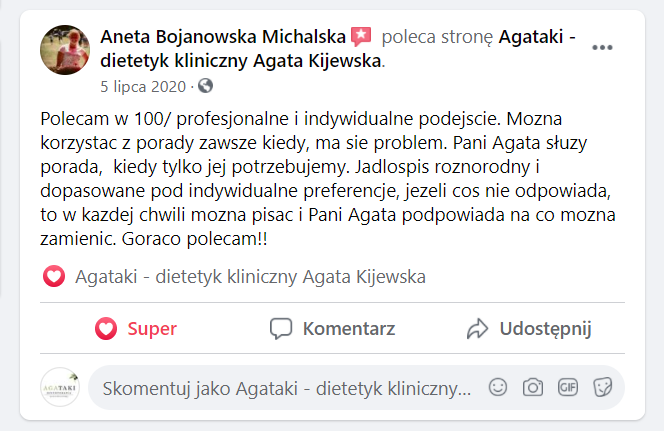Screen dimensions: 664x431
Task: Click the Agataki page avatar beside the comment box
Action: pyautogui.click(x=61, y=387)
